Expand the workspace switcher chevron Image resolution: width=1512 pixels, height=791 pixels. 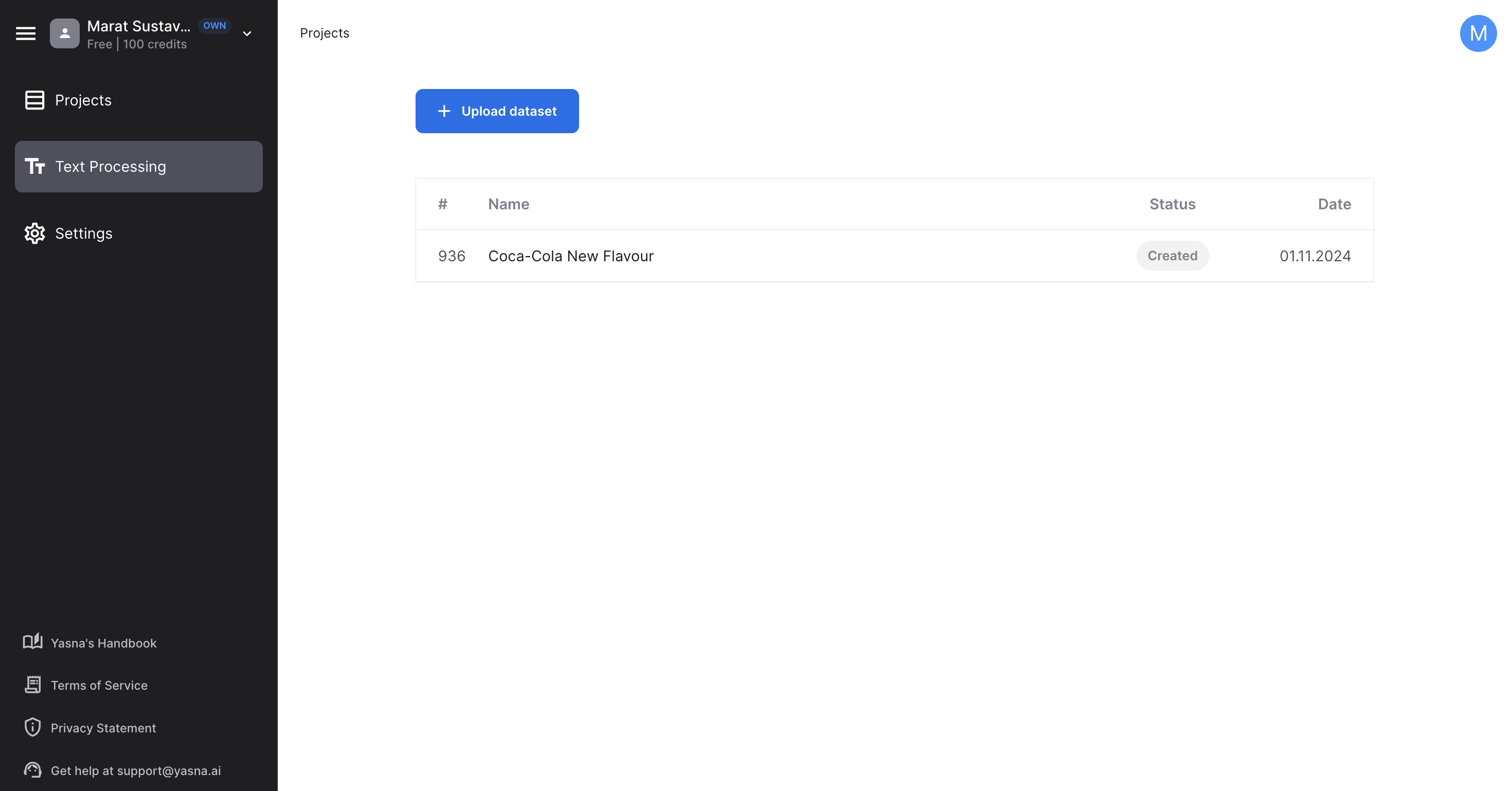247,34
